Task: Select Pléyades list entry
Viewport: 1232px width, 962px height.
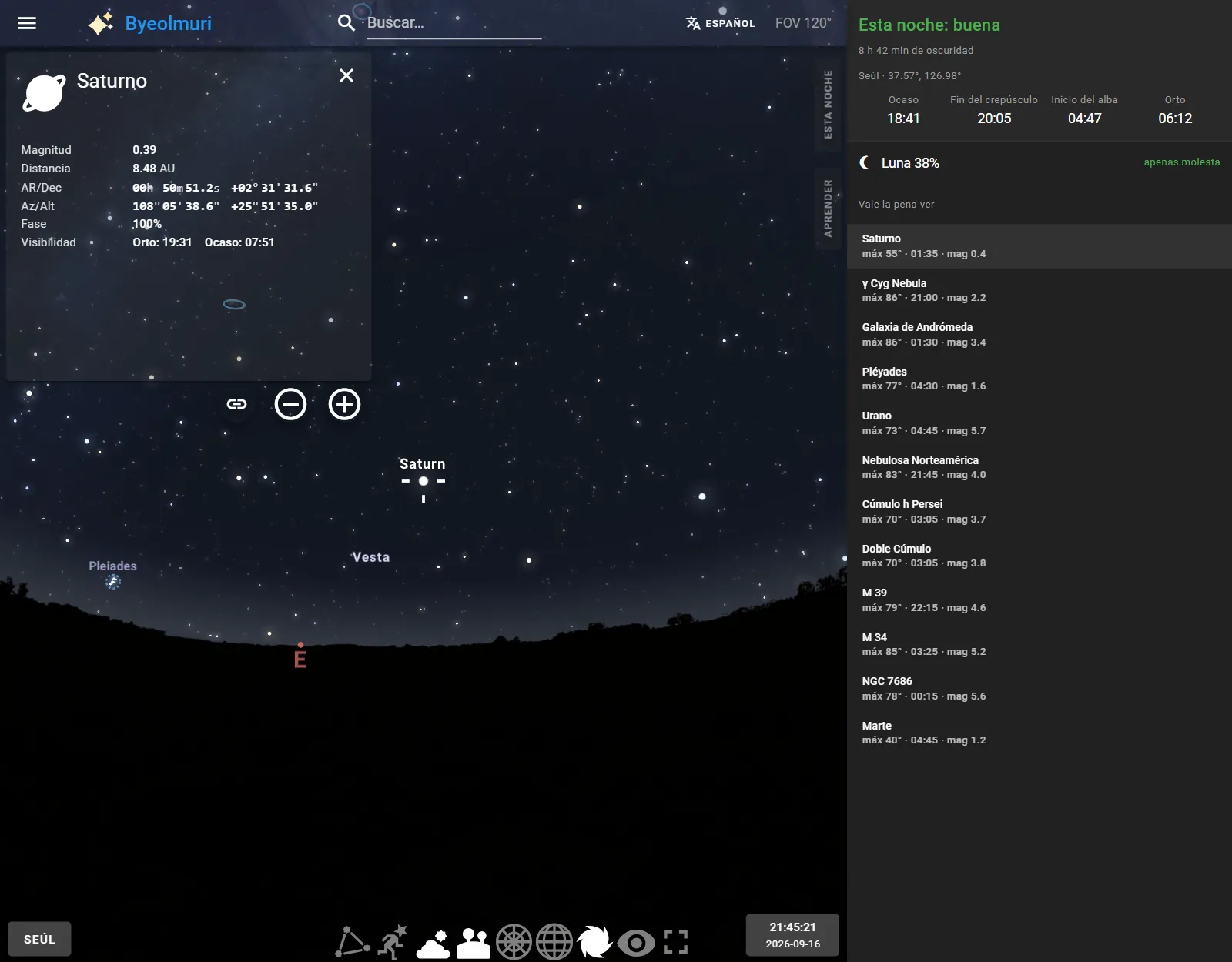Action: 1039,379
